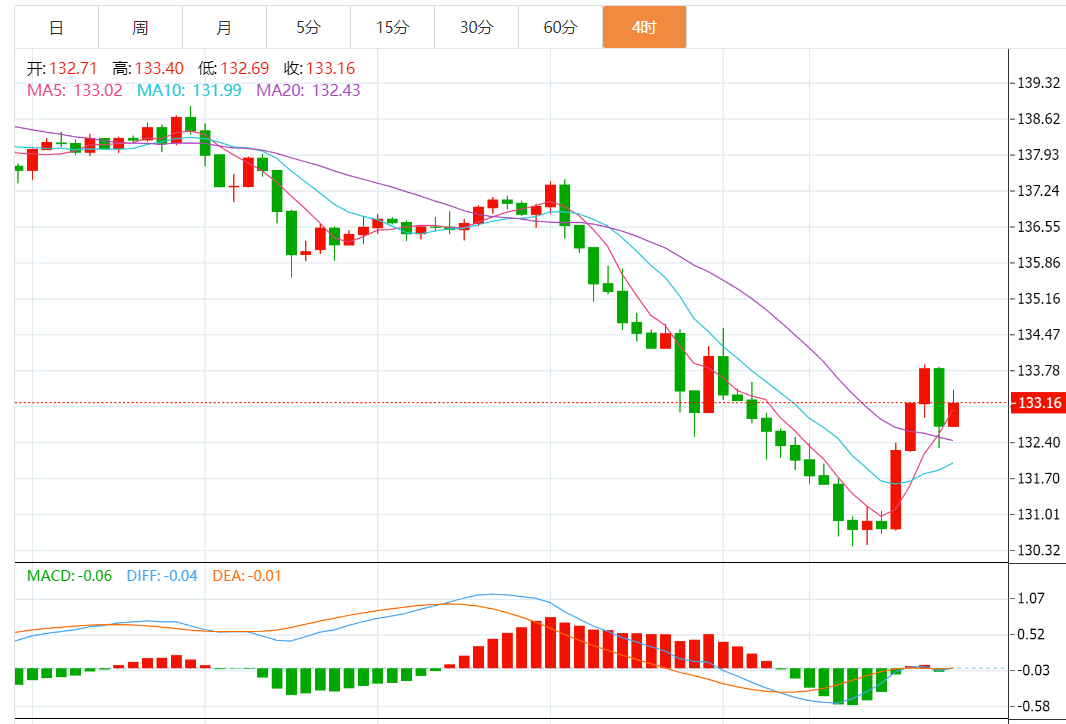
Task: Switch to the 60分 chart tab
Action: tap(560, 27)
